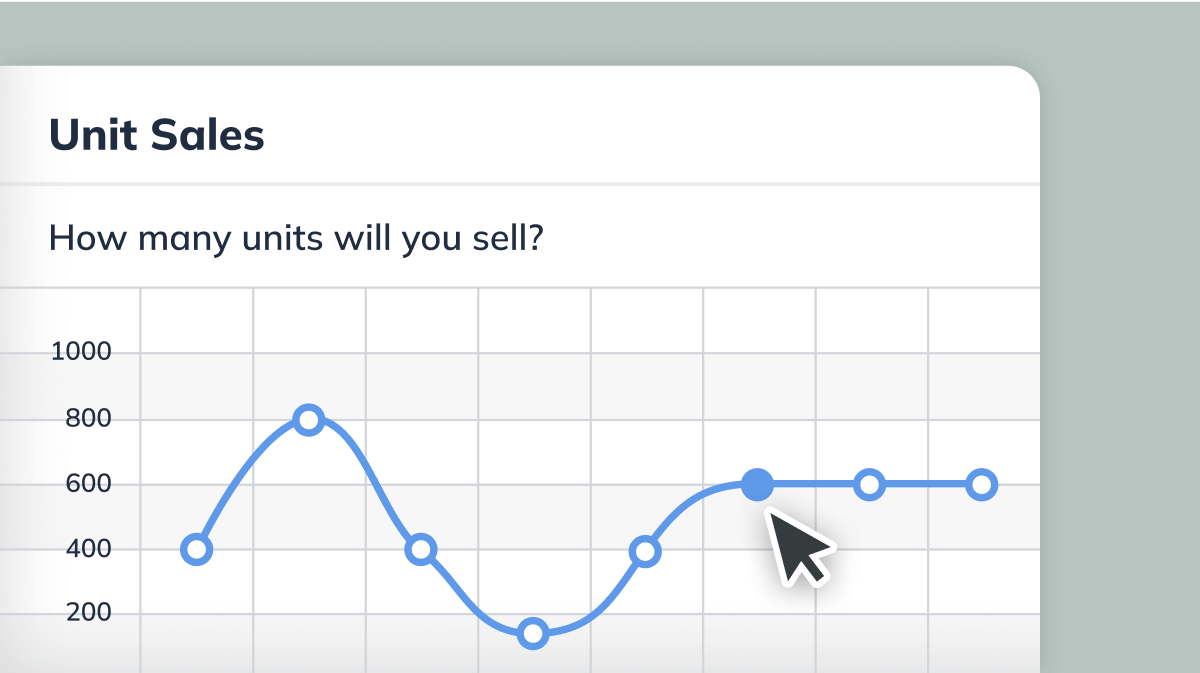Click the peak data point at 800
The height and width of the screenshot is (673, 1200).
click(x=309, y=419)
